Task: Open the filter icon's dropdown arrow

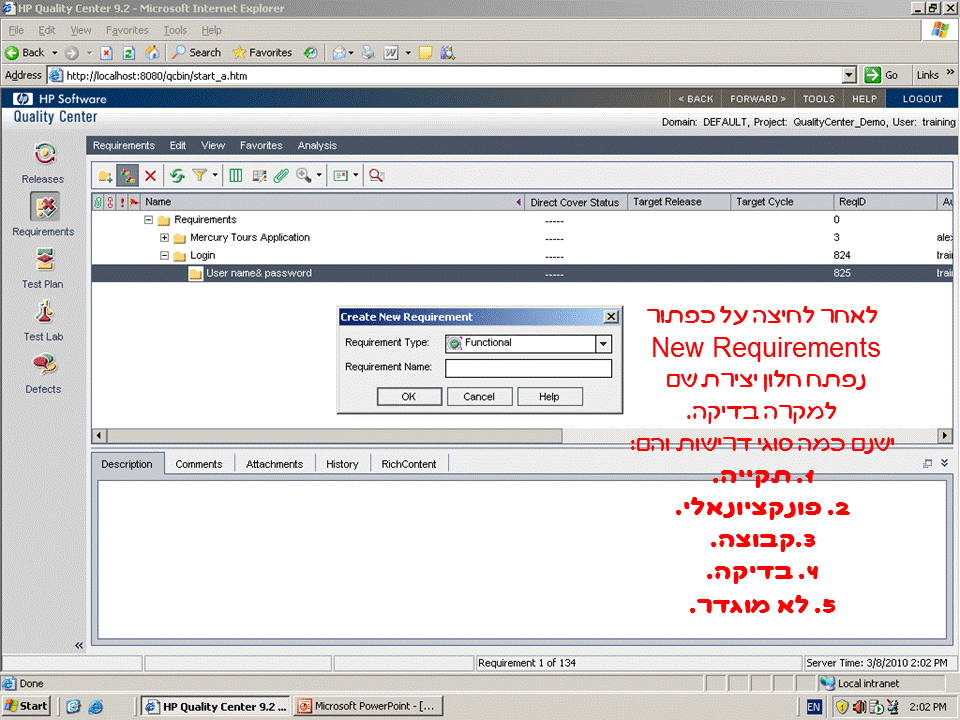Action: pyautogui.click(x=215, y=176)
